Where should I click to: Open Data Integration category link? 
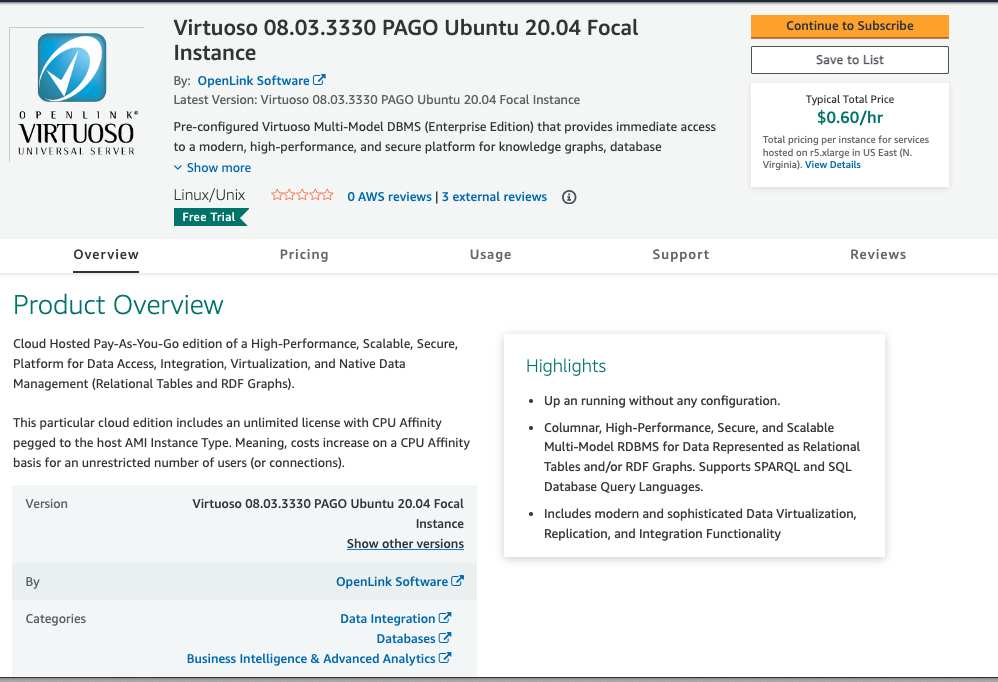[x=388, y=619]
